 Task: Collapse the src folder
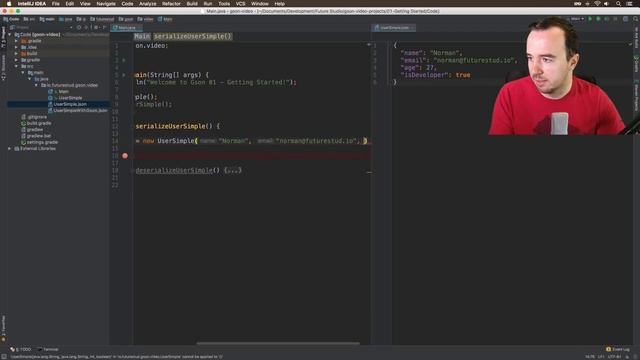16,66
